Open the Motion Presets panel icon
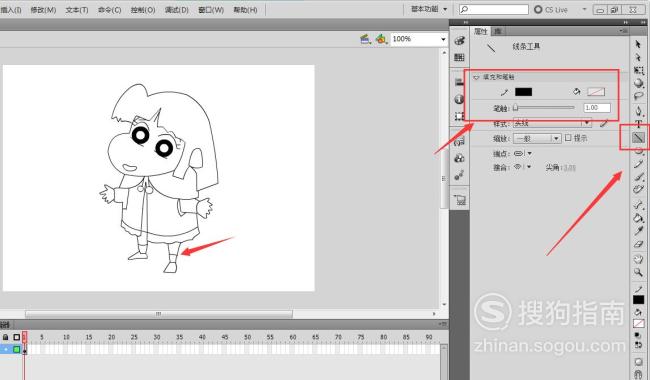The width and height of the screenshot is (650, 380). 459,176
